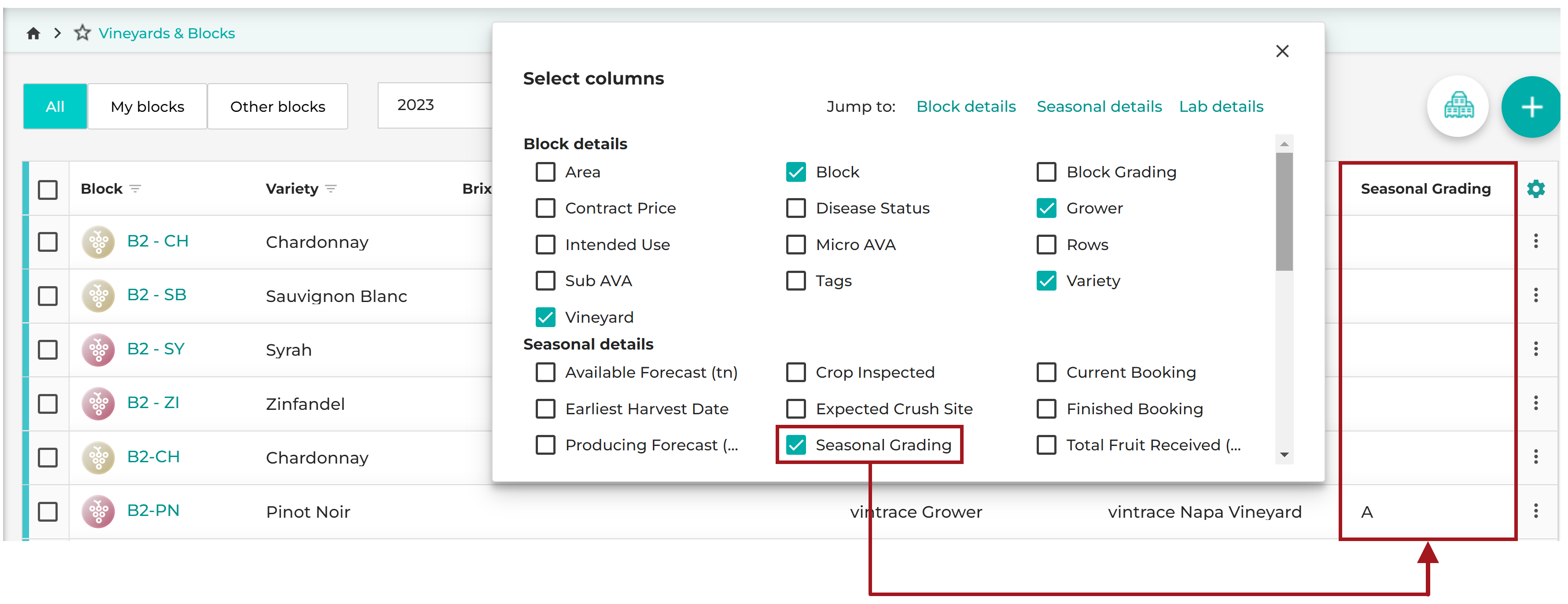1568x604 pixels.
Task: Click the scrollbar down arrow in dialog
Action: point(1284,455)
